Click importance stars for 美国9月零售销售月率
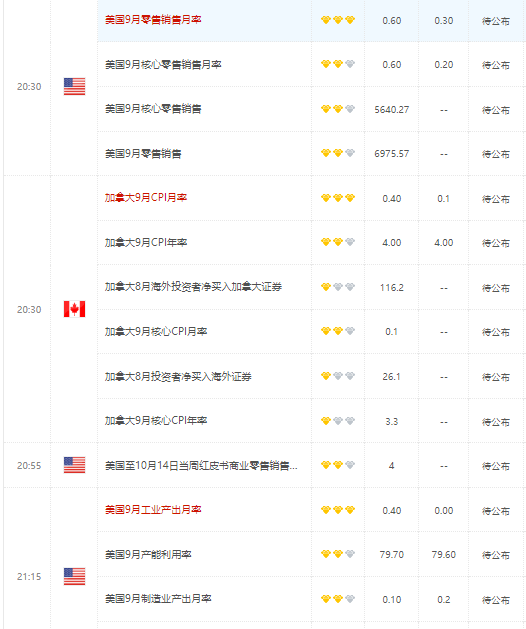This screenshot has height=629, width=526. click(x=338, y=20)
